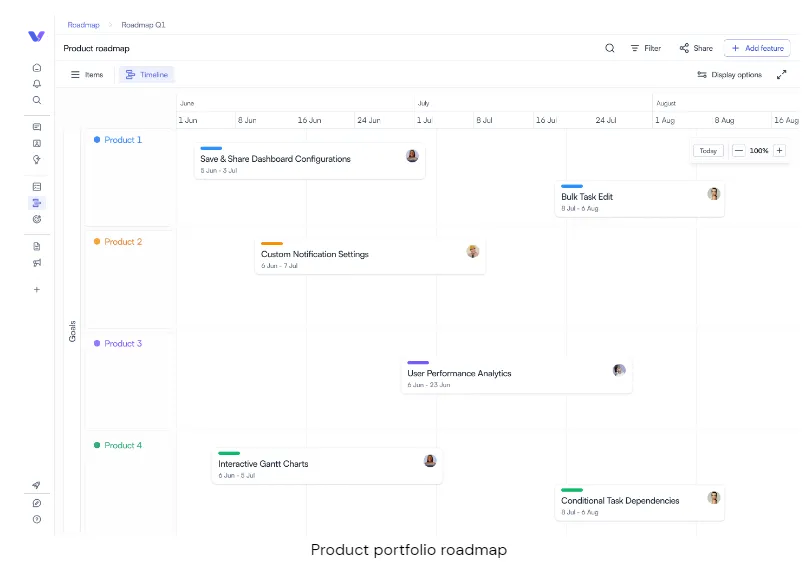Open the help question mark icon
811x572 pixels.
(37, 519)
